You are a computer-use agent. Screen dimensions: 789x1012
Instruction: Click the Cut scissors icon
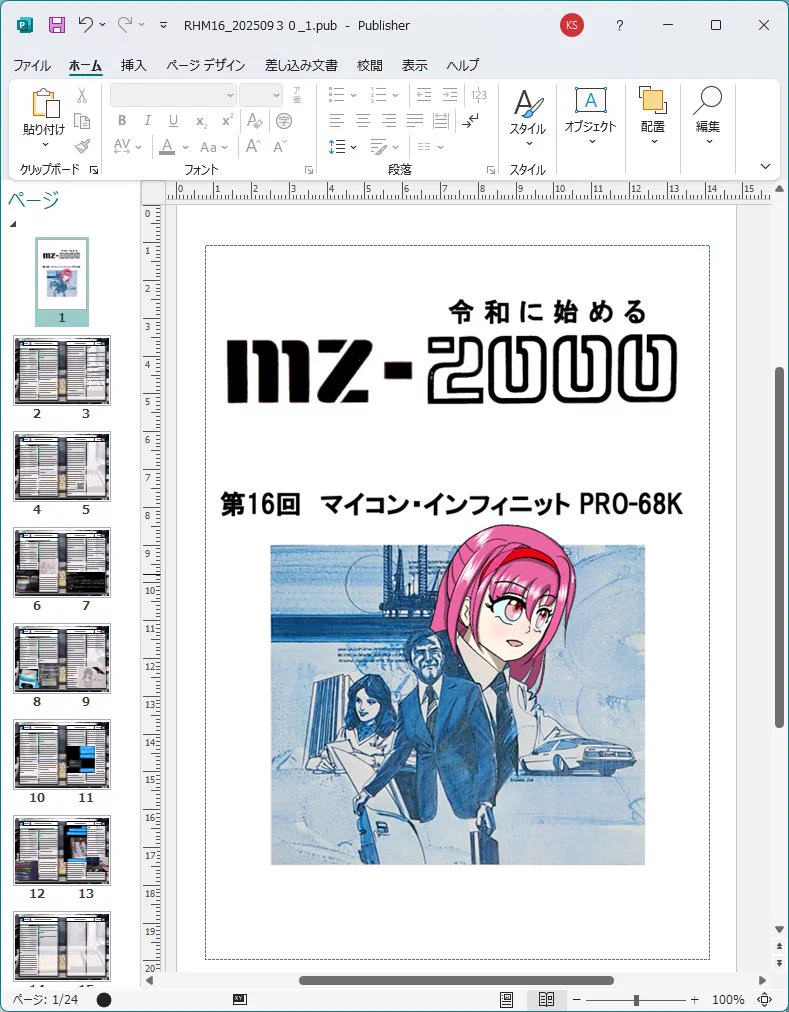82,96
